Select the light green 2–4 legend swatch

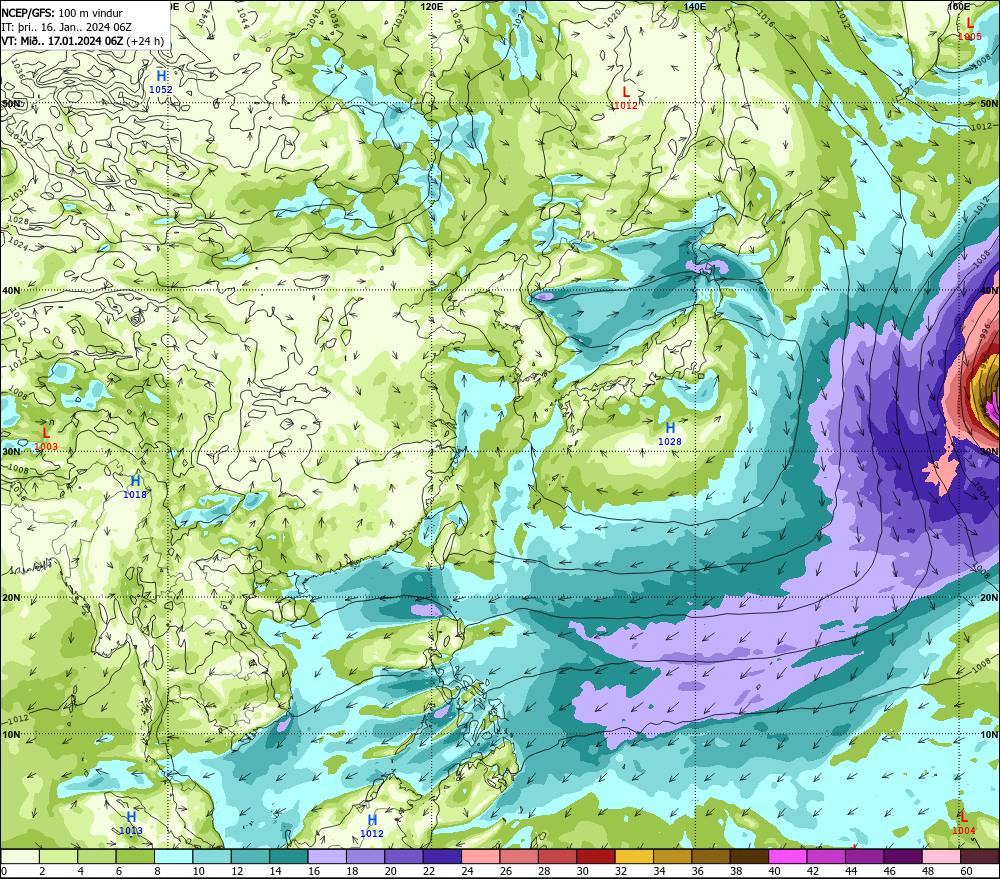click(x=58, y=856)
